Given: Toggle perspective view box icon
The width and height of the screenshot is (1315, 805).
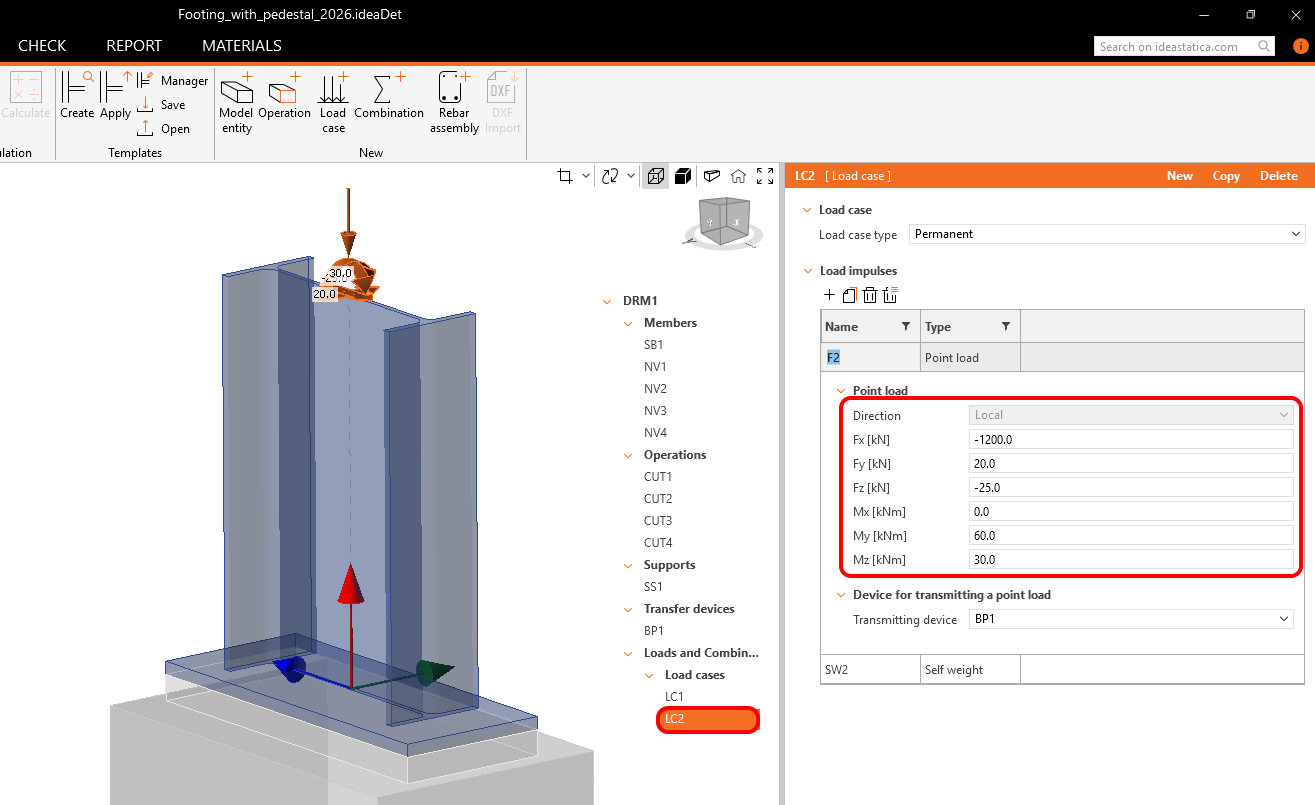Looking at the screenshot, I should [711, 177].
